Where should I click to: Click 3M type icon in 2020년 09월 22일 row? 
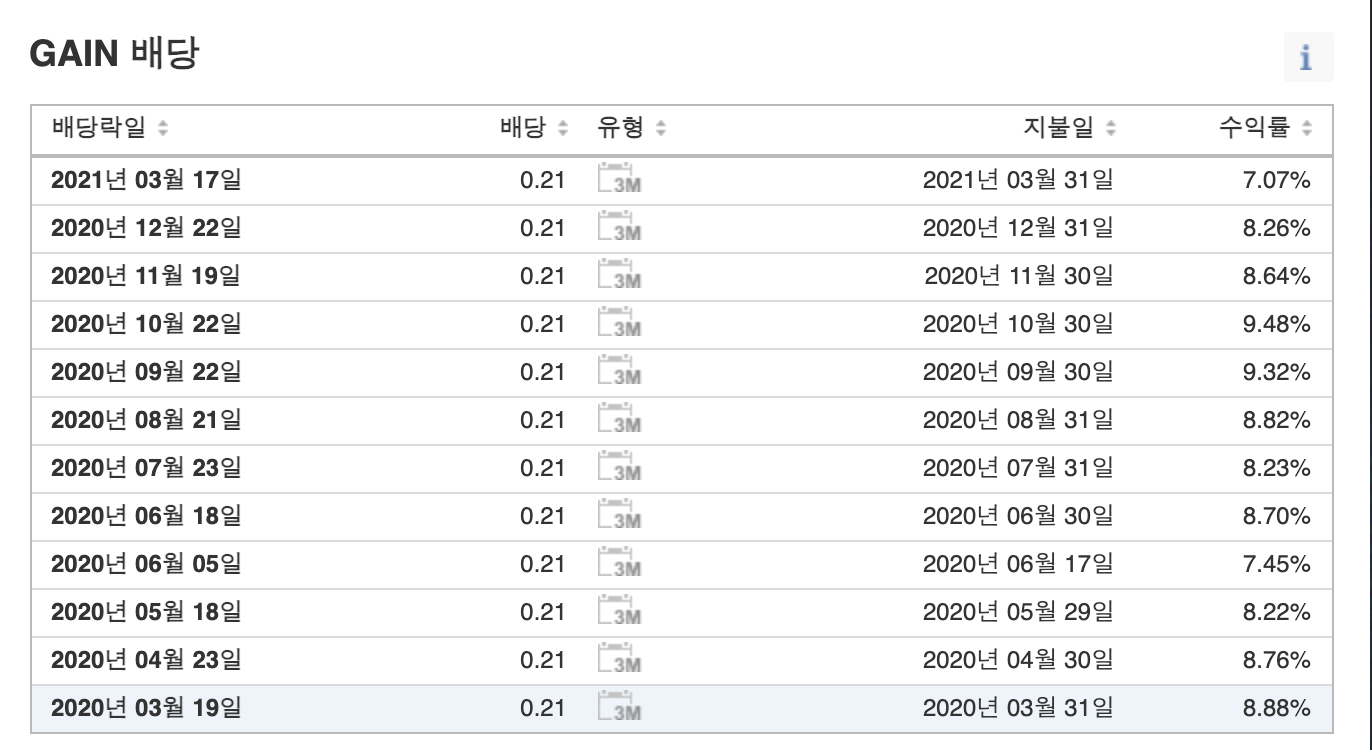619,371
